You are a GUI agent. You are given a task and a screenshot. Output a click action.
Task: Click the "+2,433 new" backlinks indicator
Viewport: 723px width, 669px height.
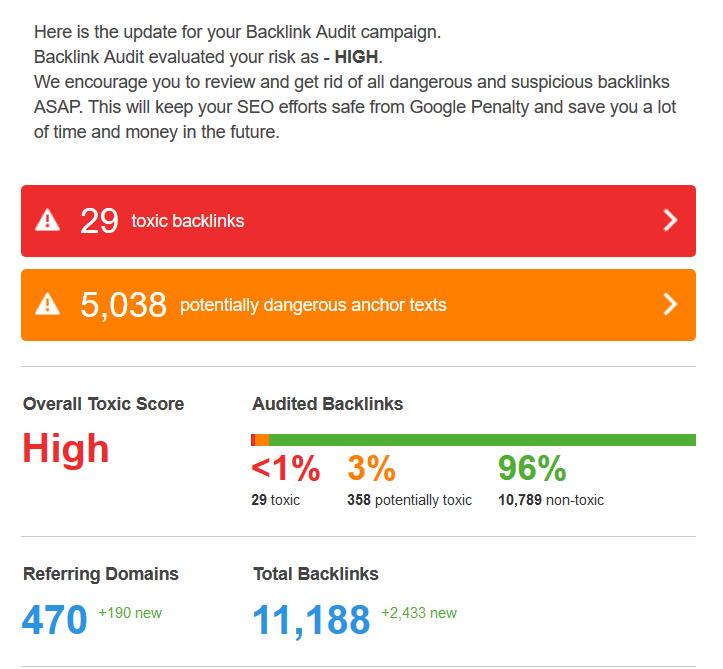pos(419,613)
